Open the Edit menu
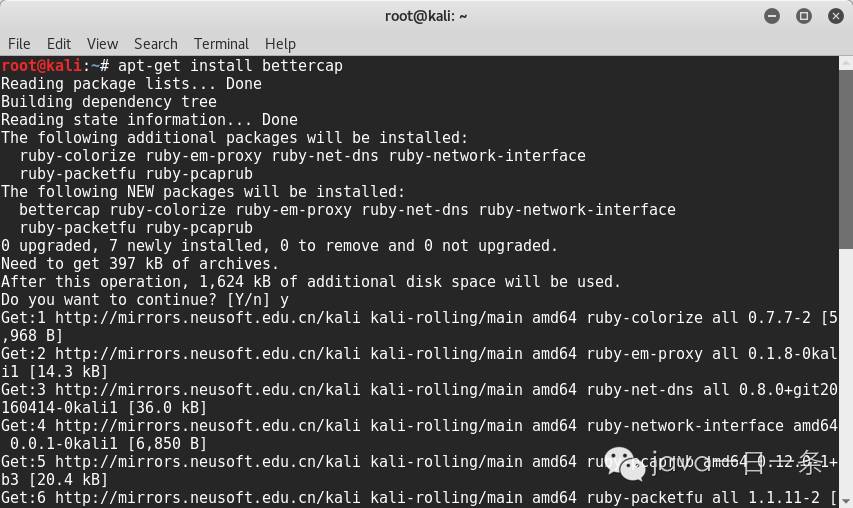The image size is (853, 508). tap(59, 44)
